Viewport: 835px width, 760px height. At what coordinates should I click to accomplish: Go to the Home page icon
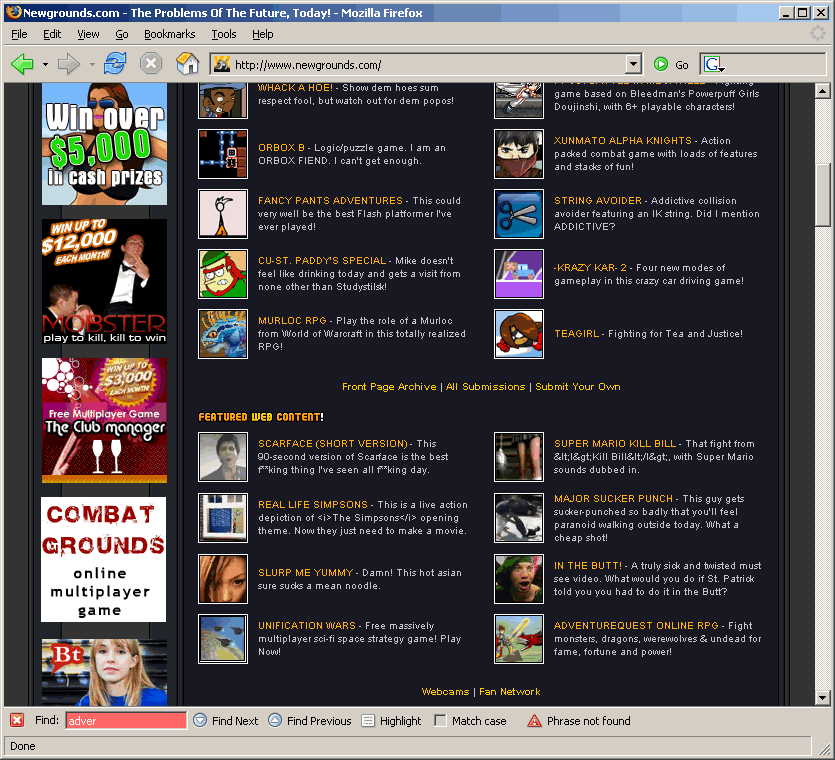187,65
